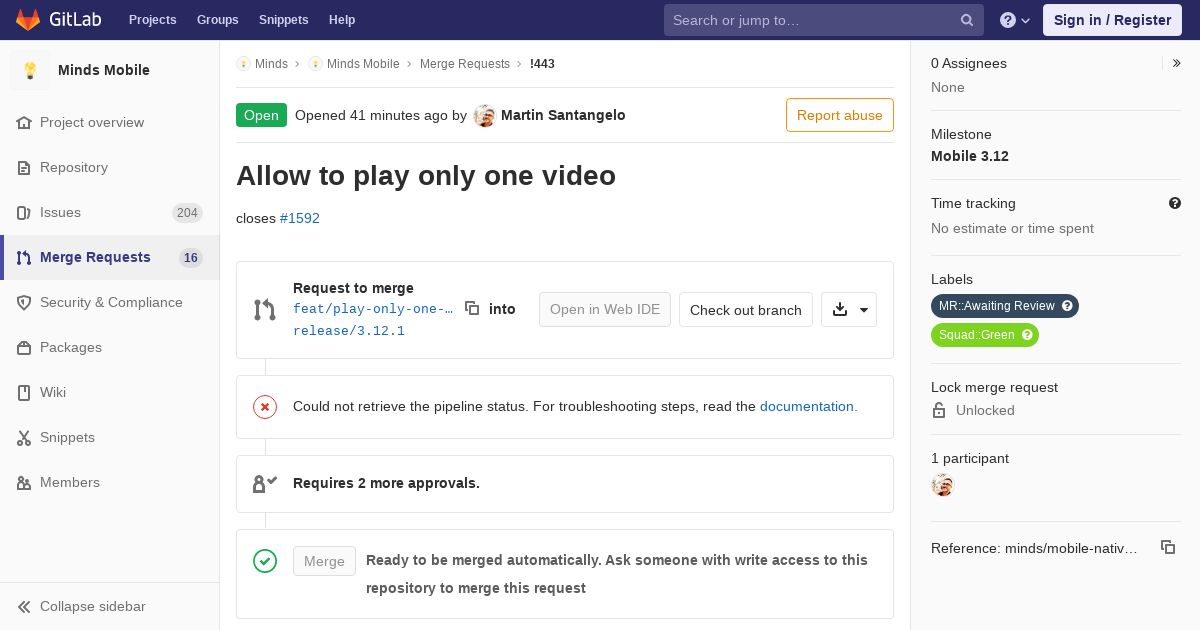Open the Repository section
Viewport: 1200px width, 630px height.
[74, 168]
